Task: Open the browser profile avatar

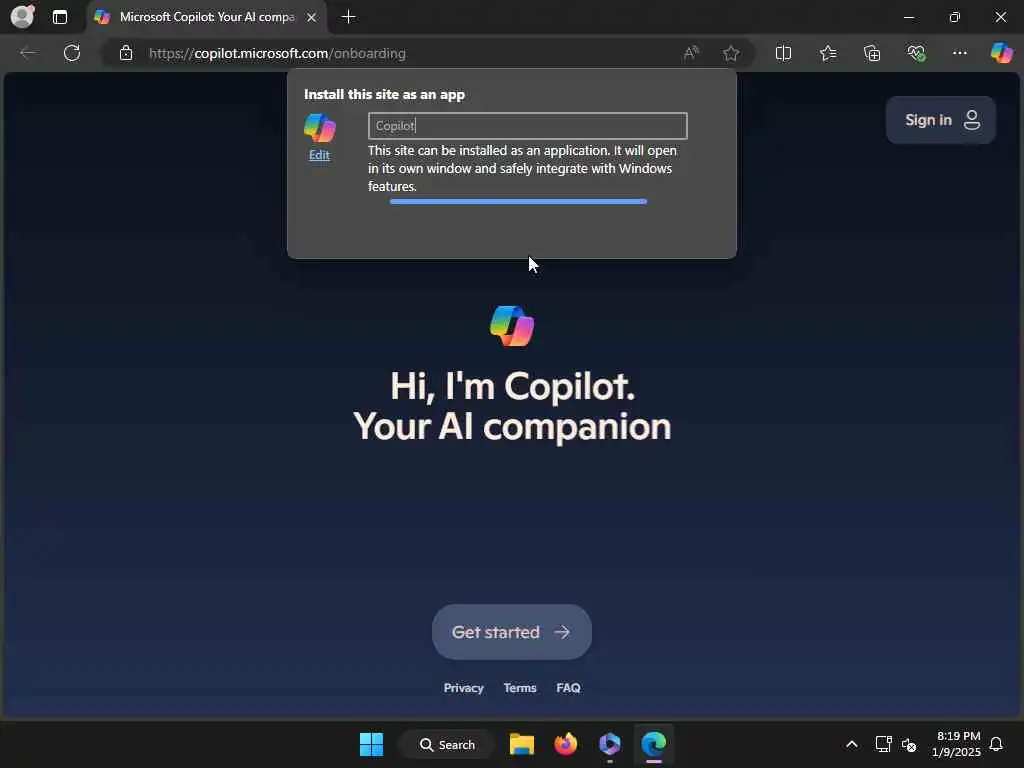Action: point(23,16)
